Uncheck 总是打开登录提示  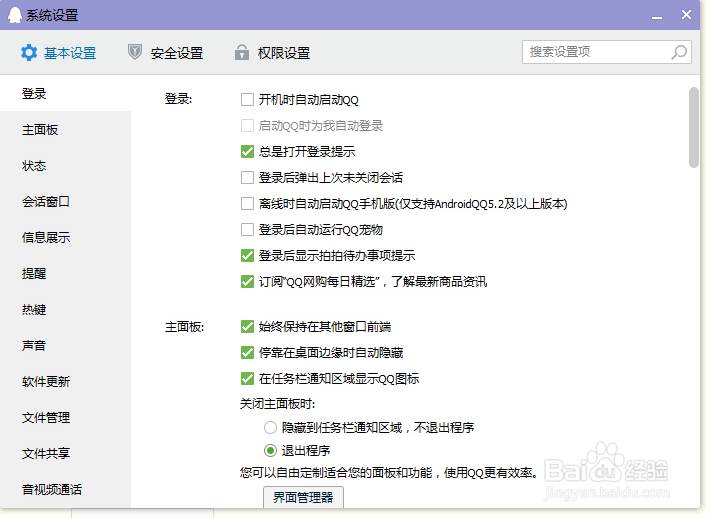coord(247,152)
